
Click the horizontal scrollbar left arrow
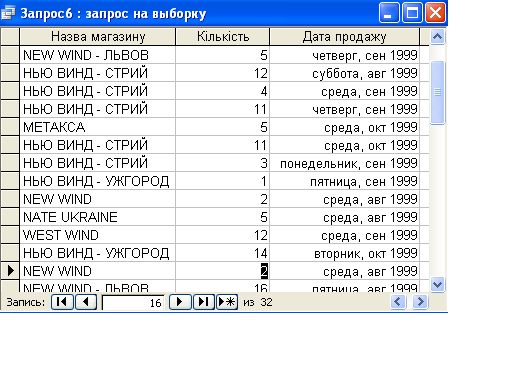pos(398,302)
